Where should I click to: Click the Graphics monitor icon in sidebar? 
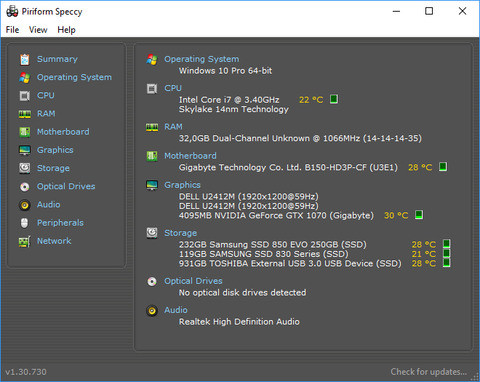click(x=25, y=150)
